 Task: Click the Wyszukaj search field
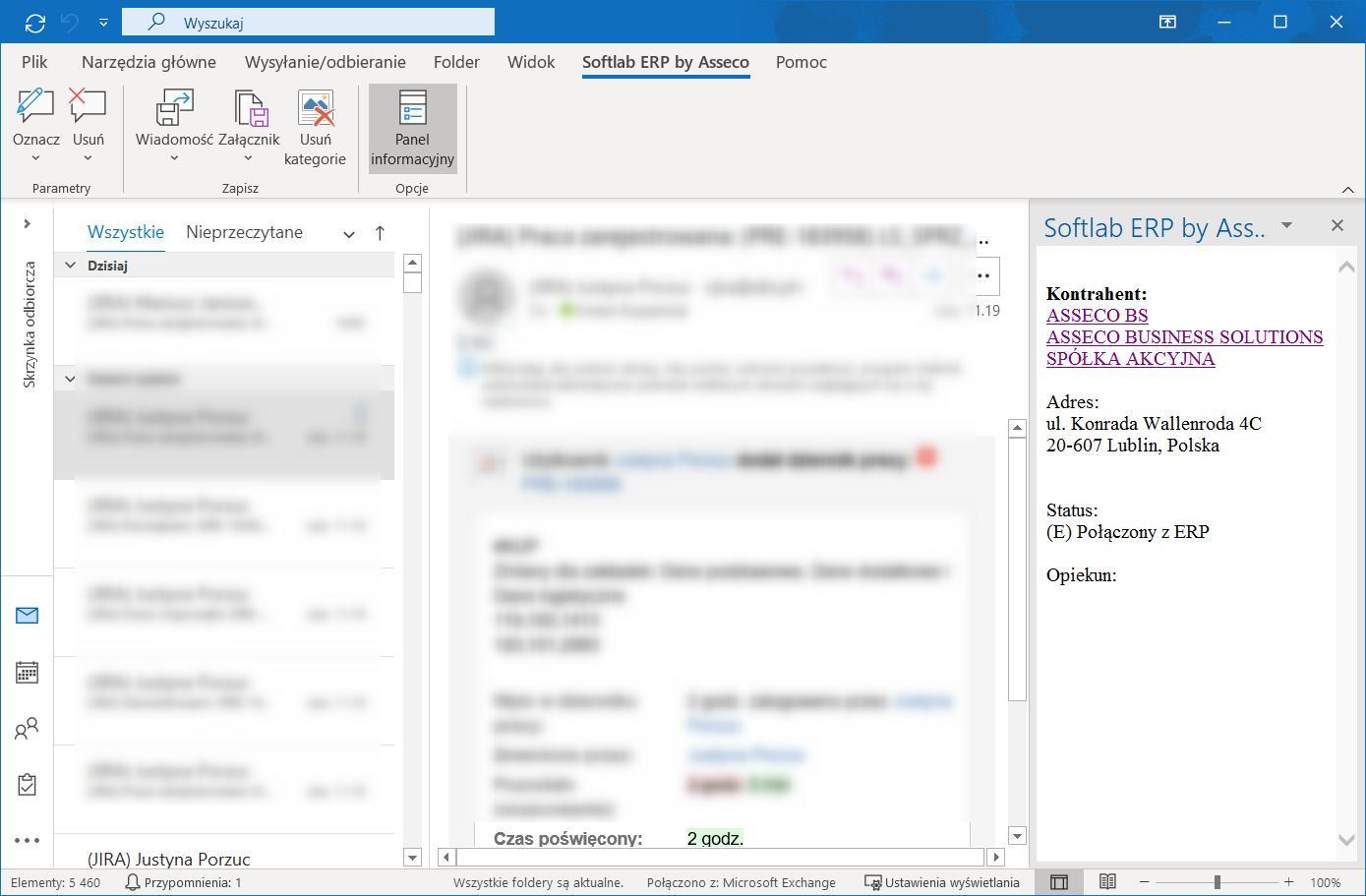(308, 22)
